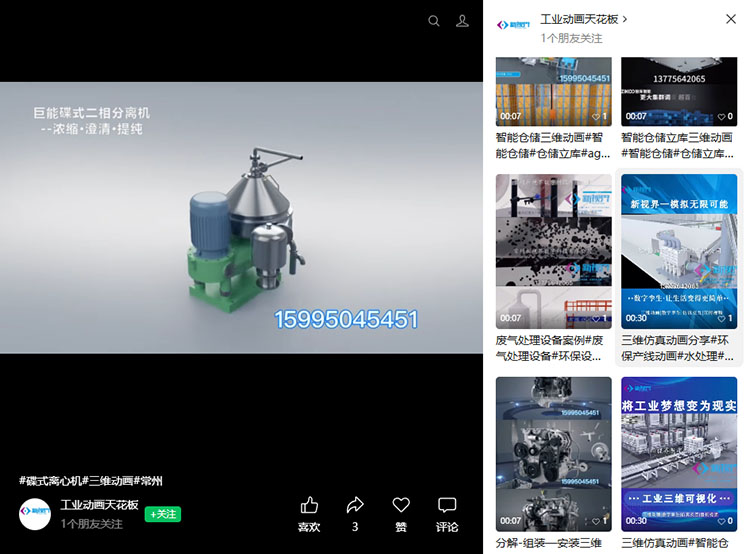Open the 智能仓储立库三维动画 video thumbnail

[679, 92]
